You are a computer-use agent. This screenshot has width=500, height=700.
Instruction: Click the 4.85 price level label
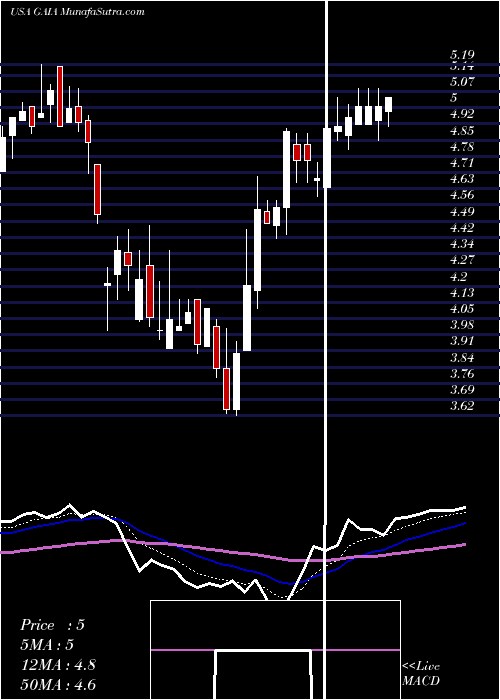tap(462, 131)
